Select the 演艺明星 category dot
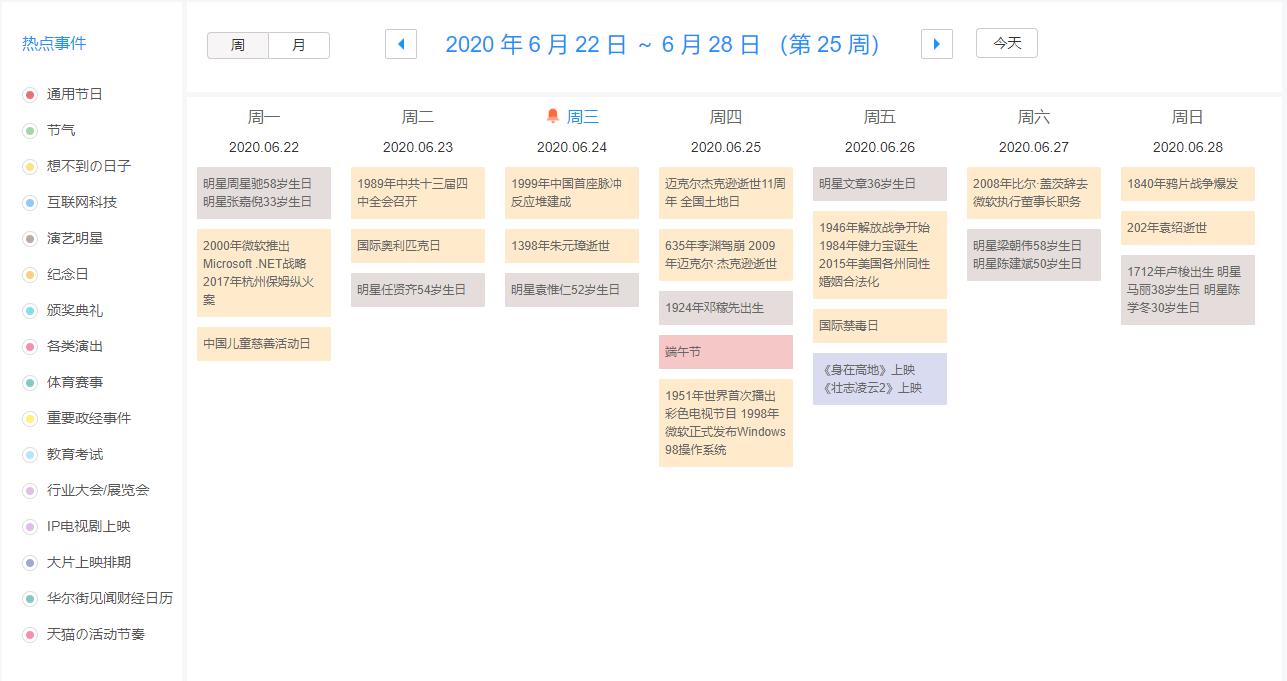The height and width of the screenshot is (681, 1287). (x=30, y=238)
